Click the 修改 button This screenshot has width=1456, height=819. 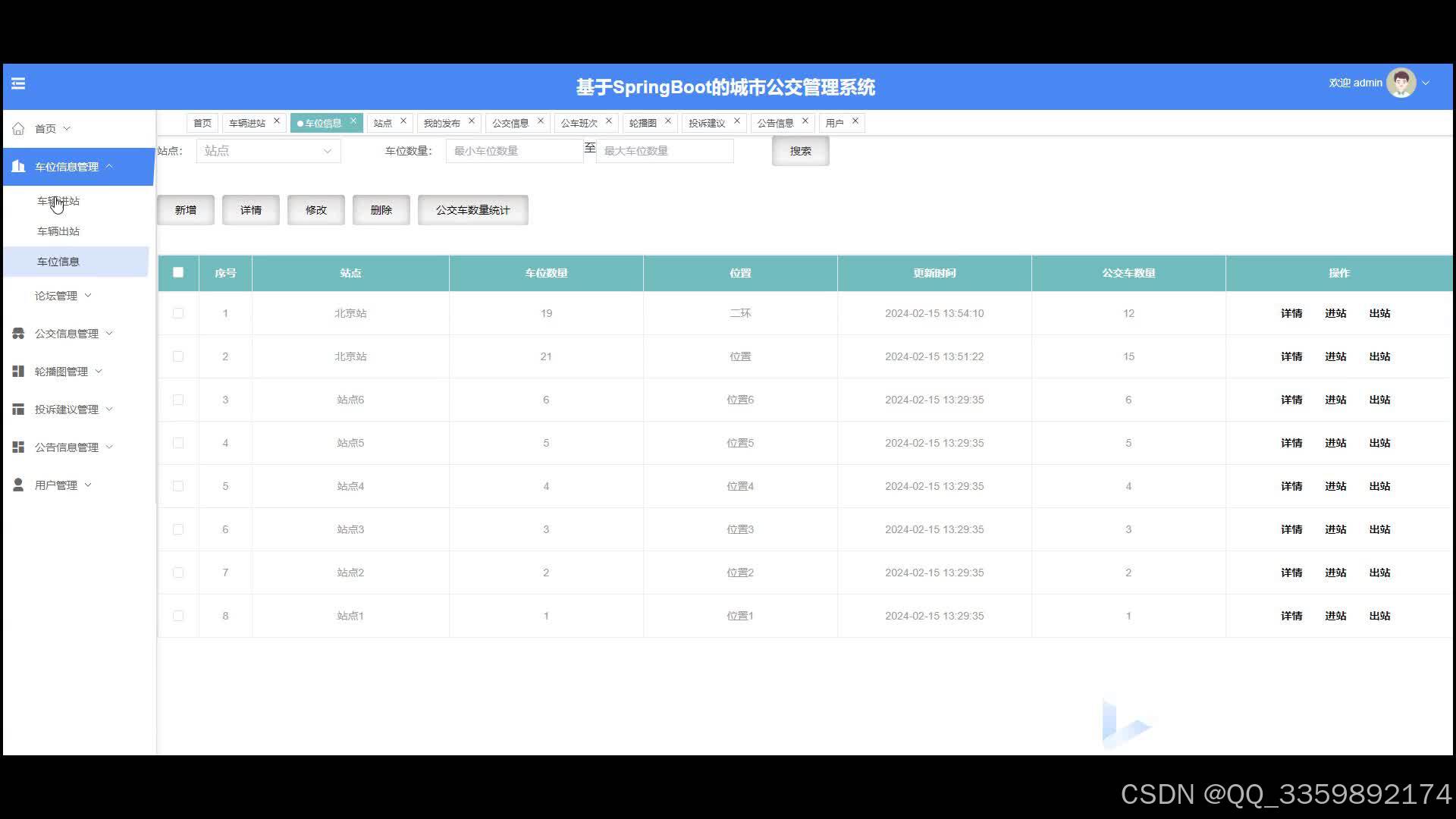click(x=316, y=210)
